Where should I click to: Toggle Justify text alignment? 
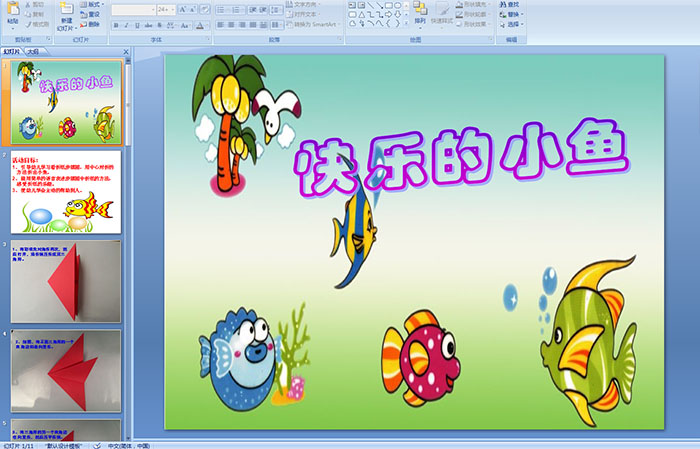pyautogui.click(x=253, y=25)
